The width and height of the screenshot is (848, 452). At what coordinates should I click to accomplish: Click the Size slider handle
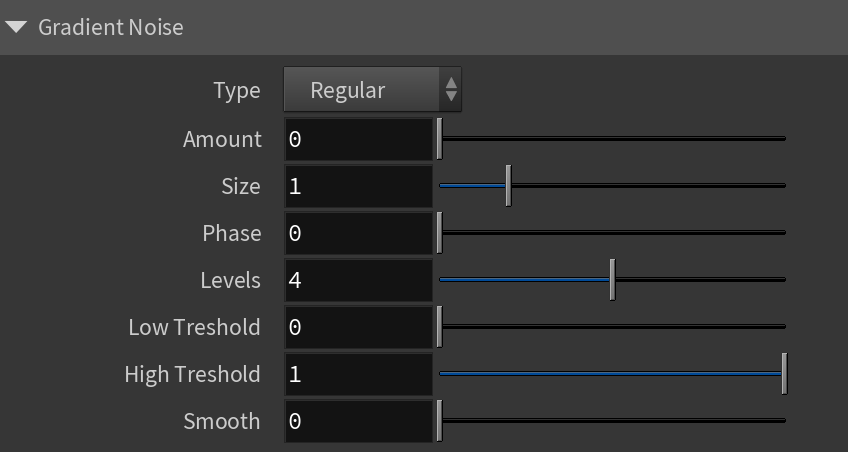pyautogui.click(x=508, y=186)
